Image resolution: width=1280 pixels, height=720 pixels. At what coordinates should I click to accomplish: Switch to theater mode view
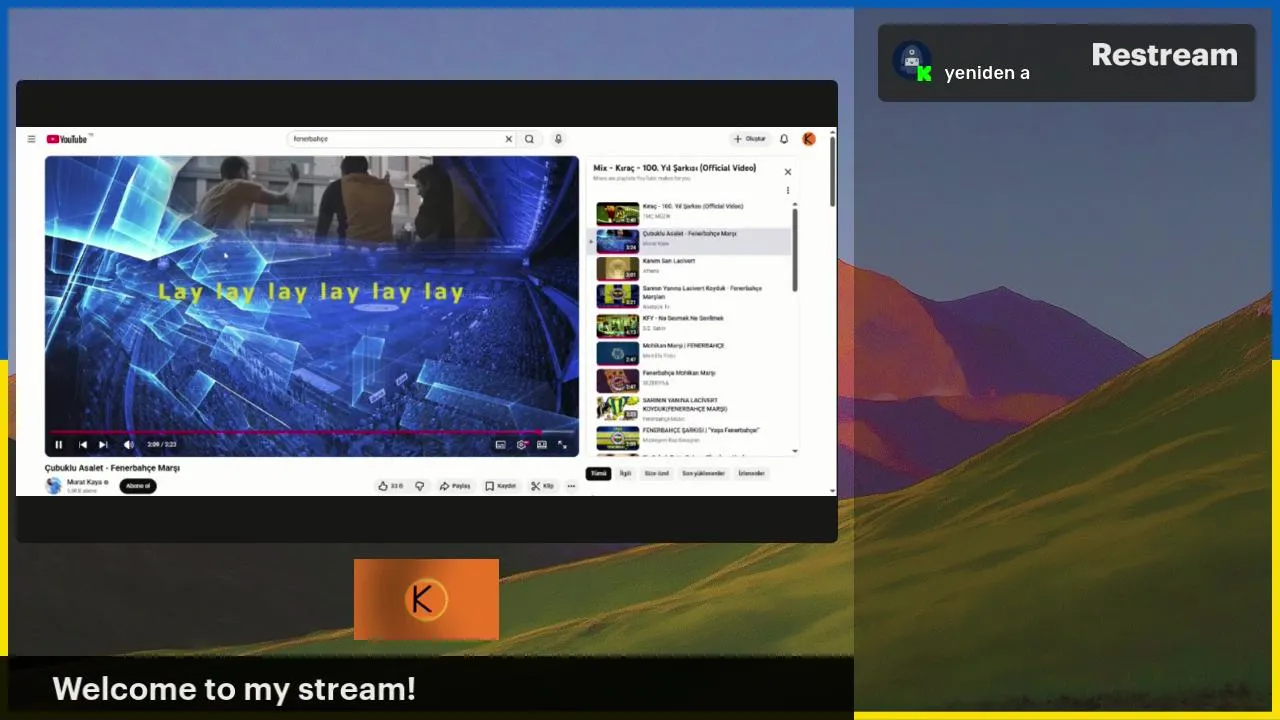click(x=542, y=445)
